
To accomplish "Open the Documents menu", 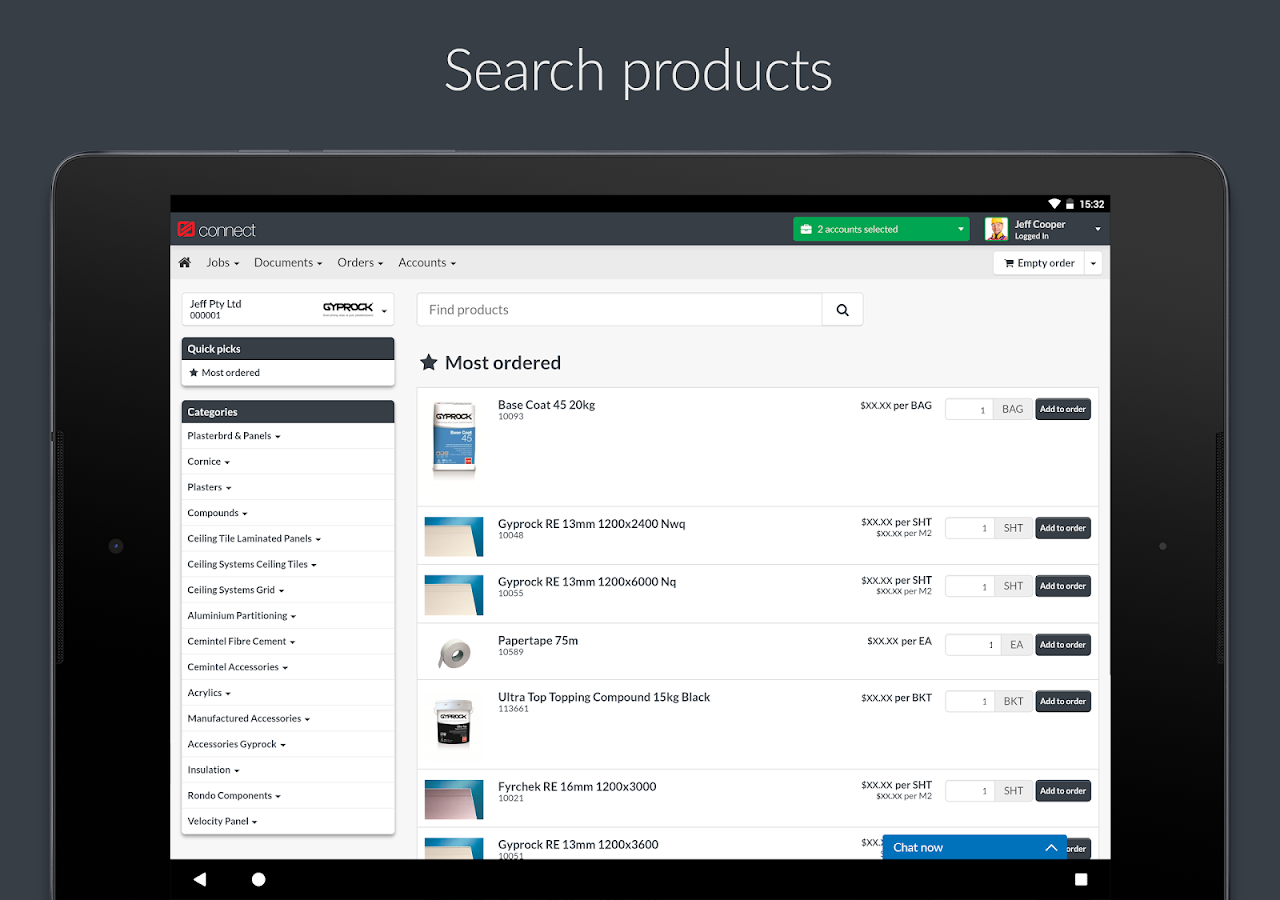I will point(288,263).
